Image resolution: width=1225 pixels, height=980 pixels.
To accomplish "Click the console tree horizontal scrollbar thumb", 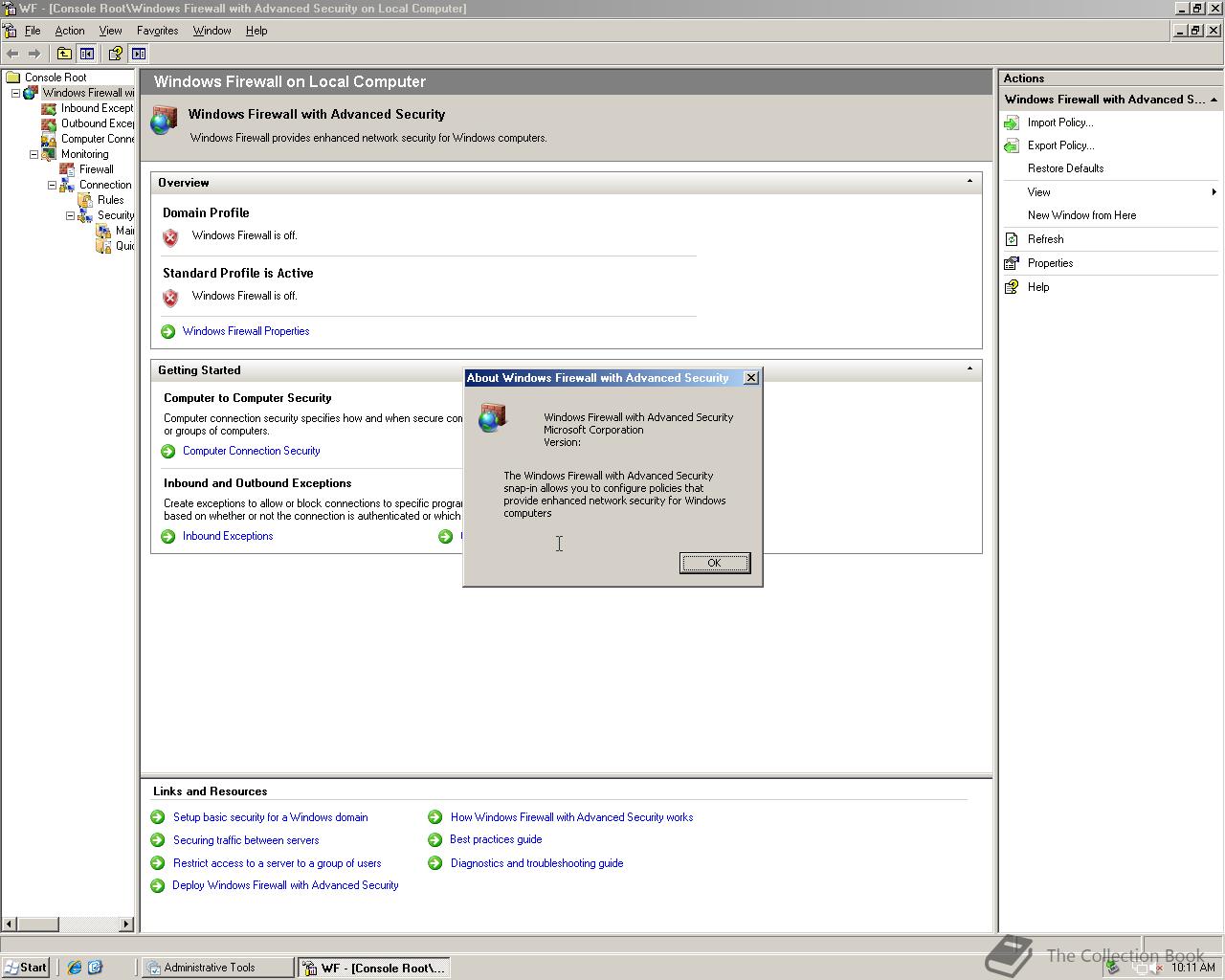I will click(x=37, y=924).
